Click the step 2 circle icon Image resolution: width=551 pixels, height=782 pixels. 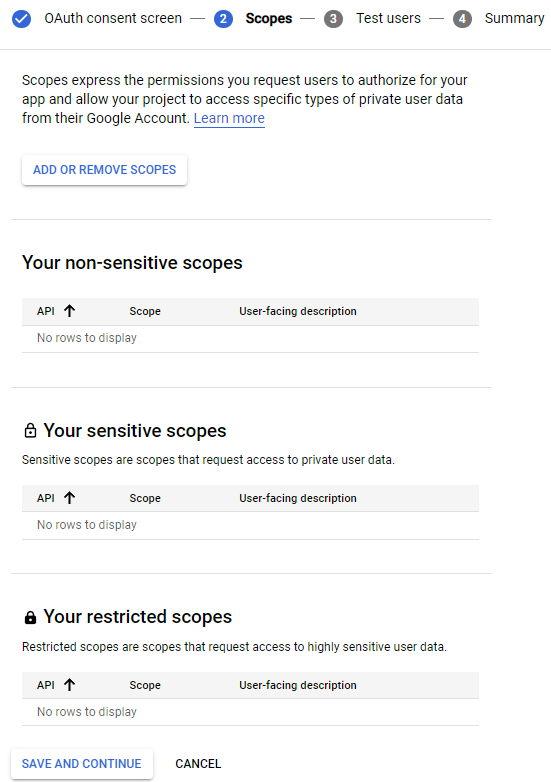[x=223, y=19]
